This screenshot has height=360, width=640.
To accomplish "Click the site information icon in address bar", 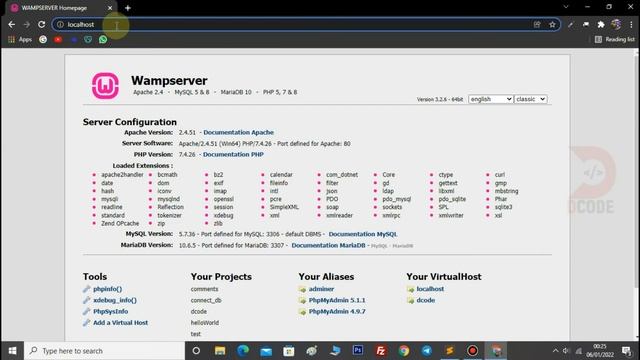I will 60,24.
